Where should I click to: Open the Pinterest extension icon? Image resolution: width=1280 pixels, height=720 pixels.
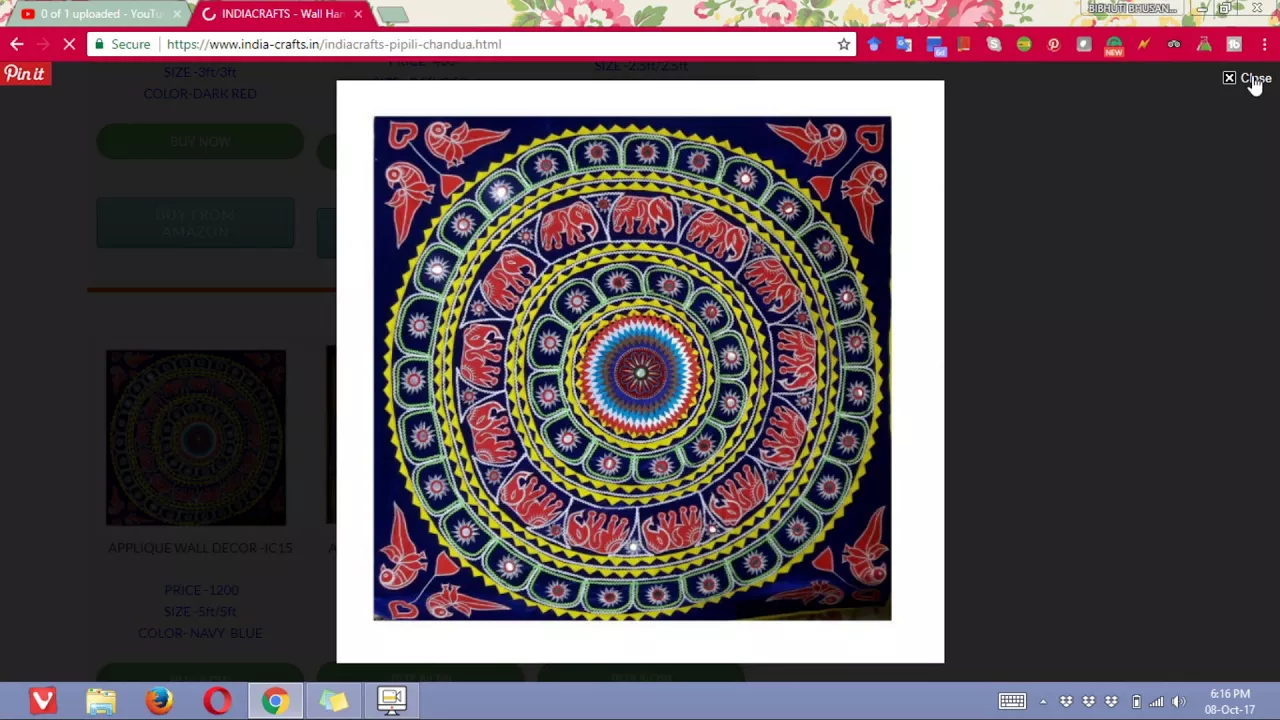(1054, 44)
